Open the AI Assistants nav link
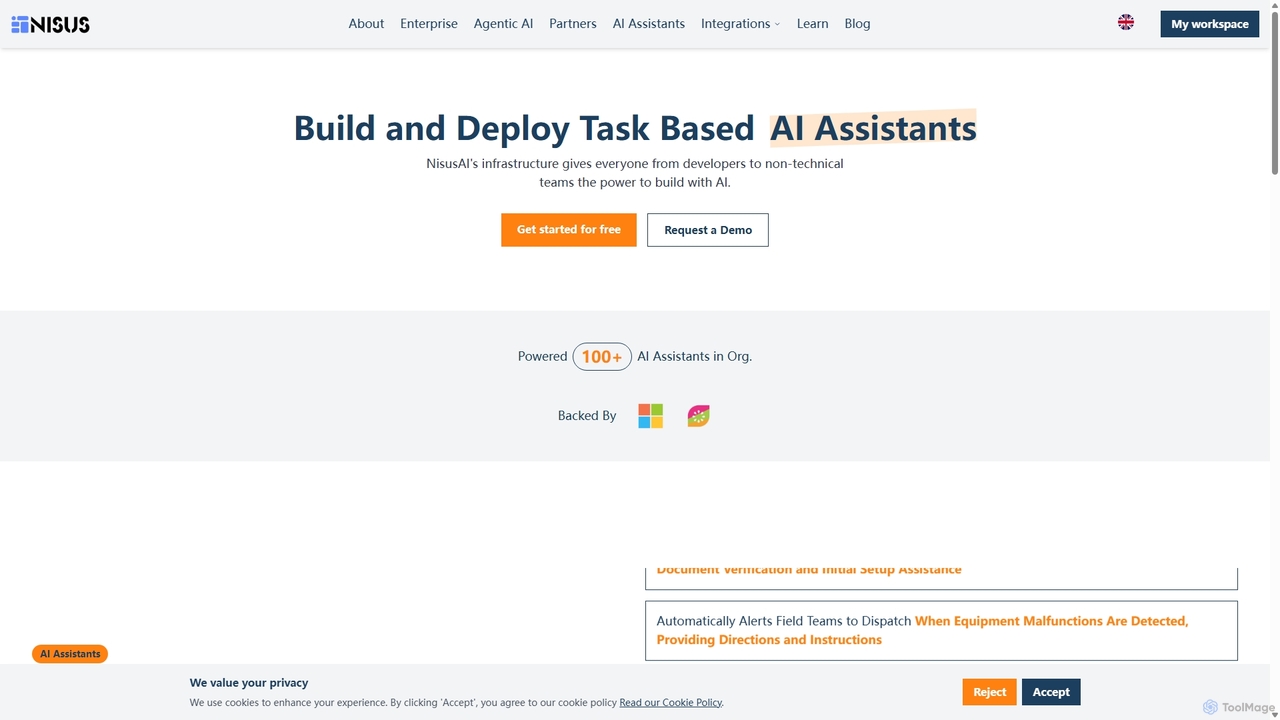 649,24
